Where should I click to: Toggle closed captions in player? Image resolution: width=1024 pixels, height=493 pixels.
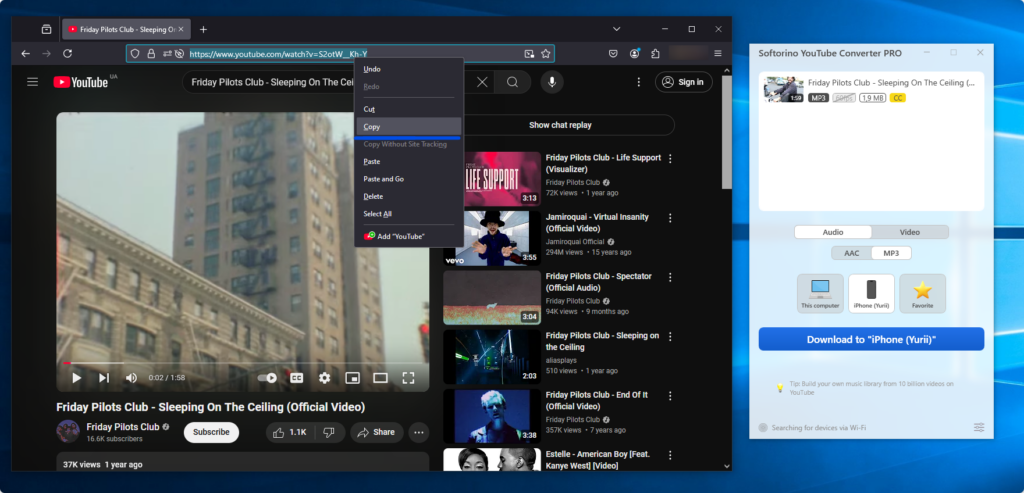[296, 377]
